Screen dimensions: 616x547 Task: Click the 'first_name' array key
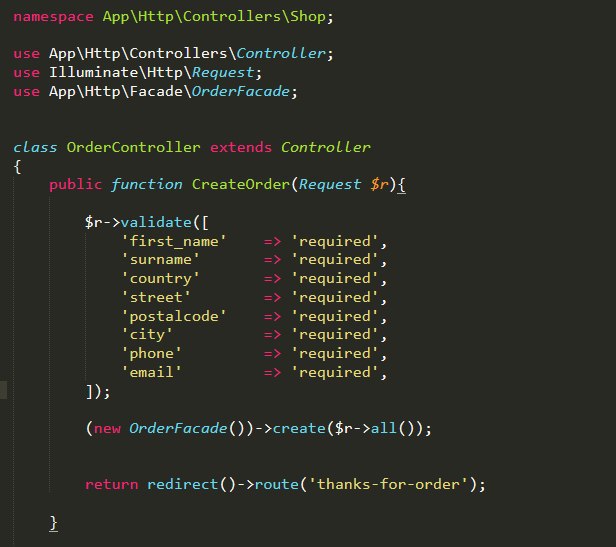click(174, 241)
